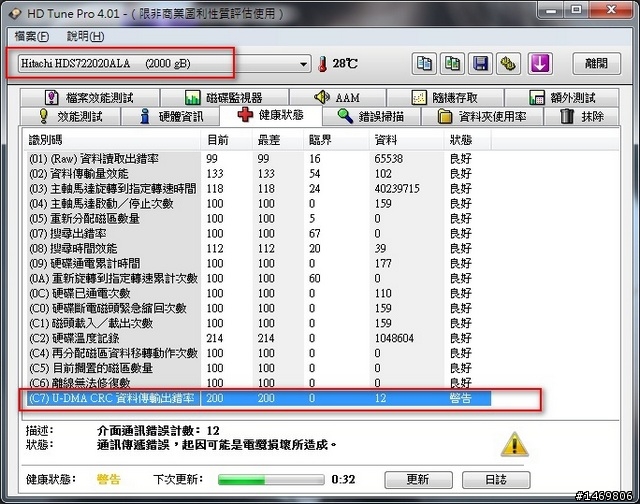Click the 識別碼 column header
Screen dimensions: 640x504
[x=111, y=140]
